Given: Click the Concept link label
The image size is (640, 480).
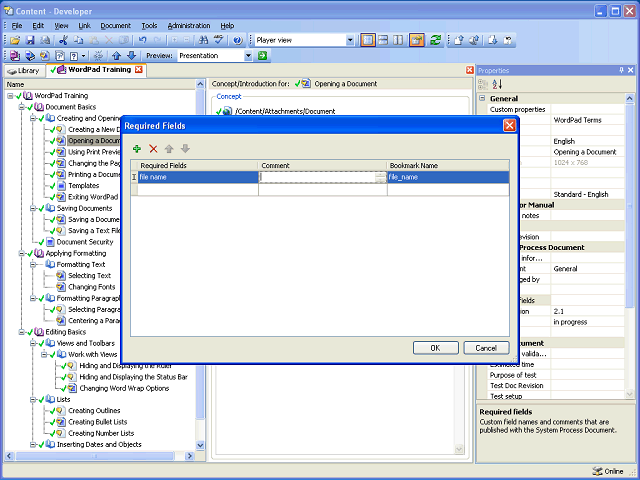Looking at the screenshot, I should pos(229,96).
